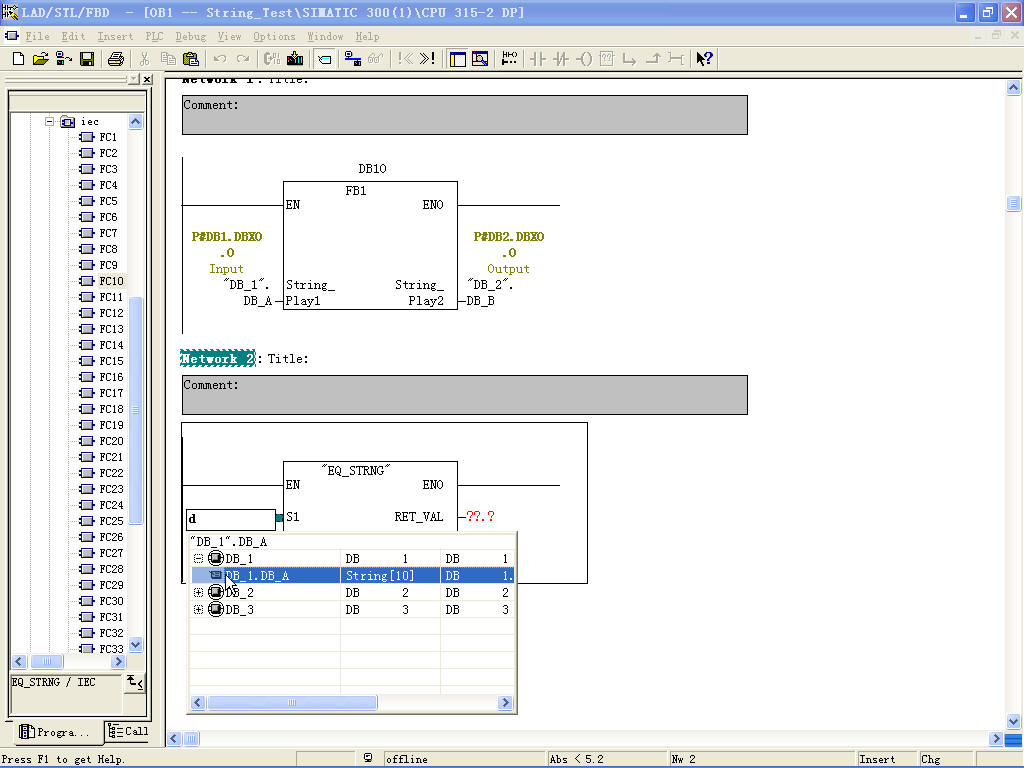Click the Paste clipboard icon
Screen dimensions: 1024x768
(x=191, y=59)
